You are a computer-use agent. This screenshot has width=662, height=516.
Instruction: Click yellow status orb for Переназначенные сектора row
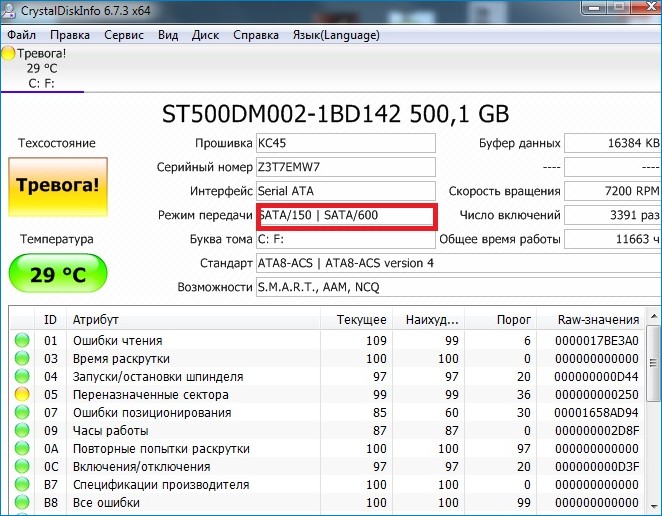point(22,395)
